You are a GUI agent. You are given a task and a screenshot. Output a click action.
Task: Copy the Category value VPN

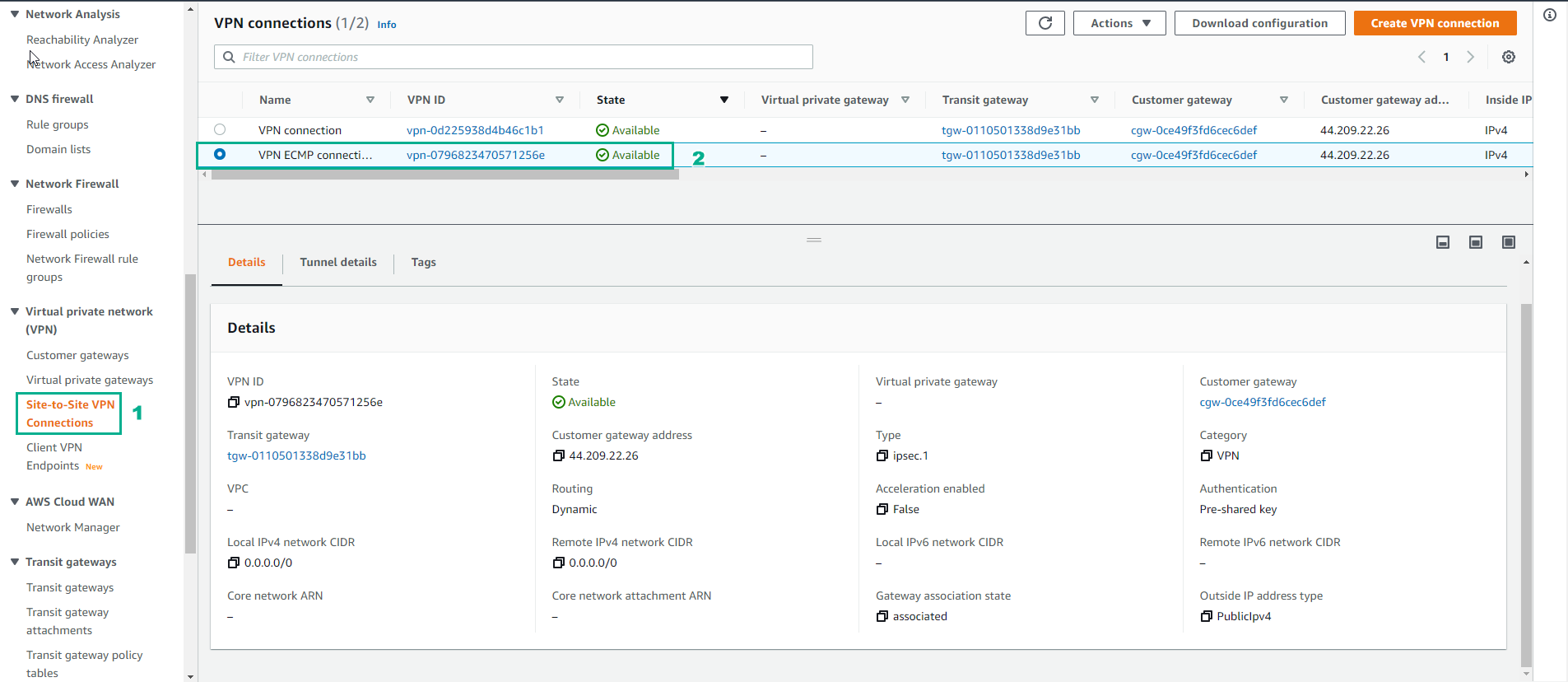pos(1206,455)
